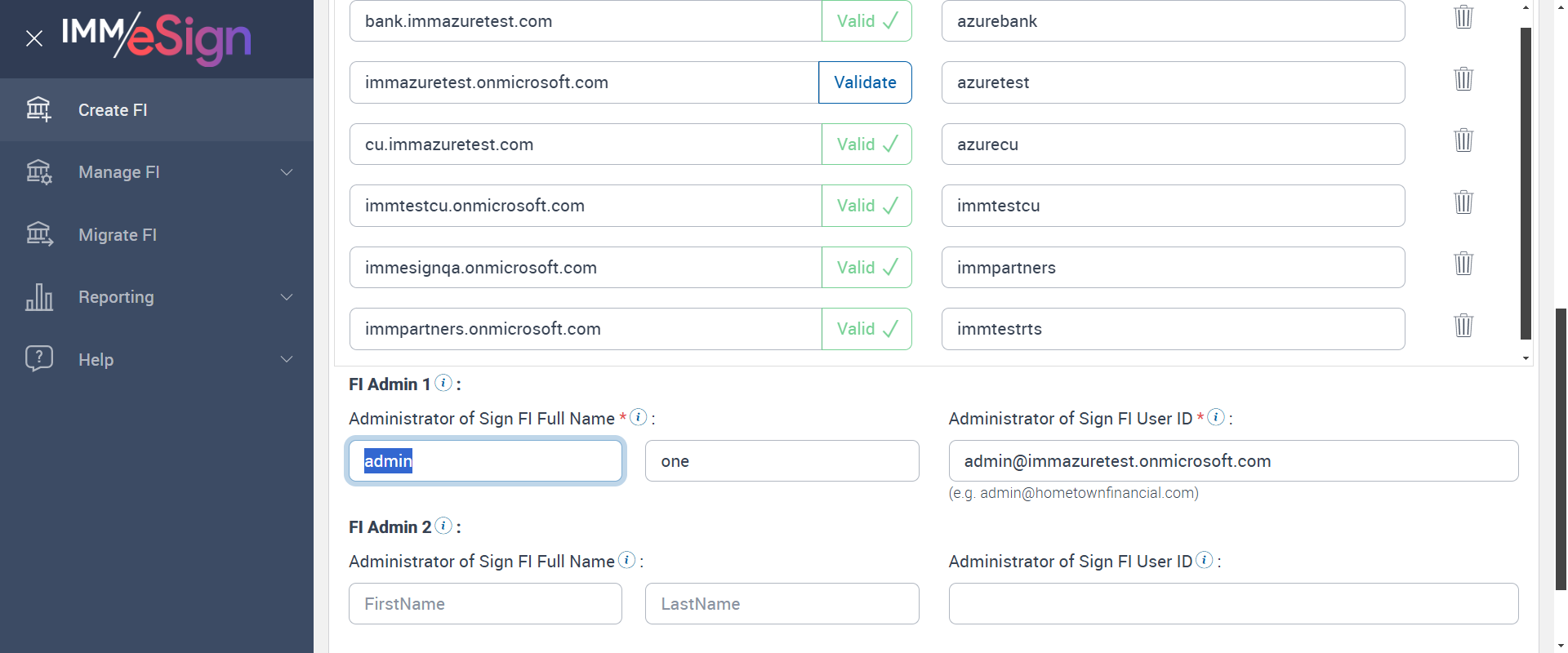1568x653 pixels.
Task: Validate the immazuretest.onmicrosoft.com domain
Action: tap(865, 82)
